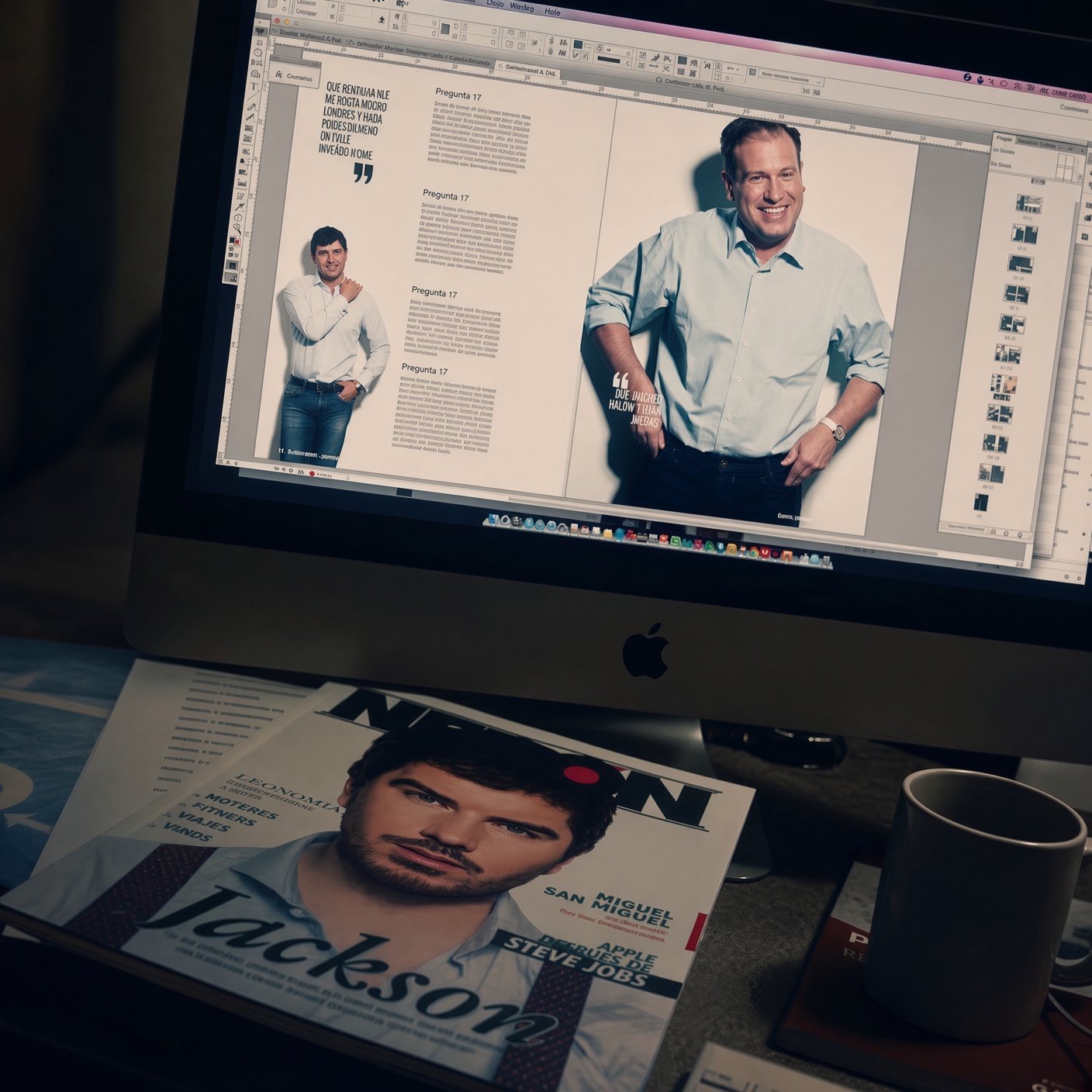
Task: Open the Wadeg menu
Action: click(x=521, y=7)
